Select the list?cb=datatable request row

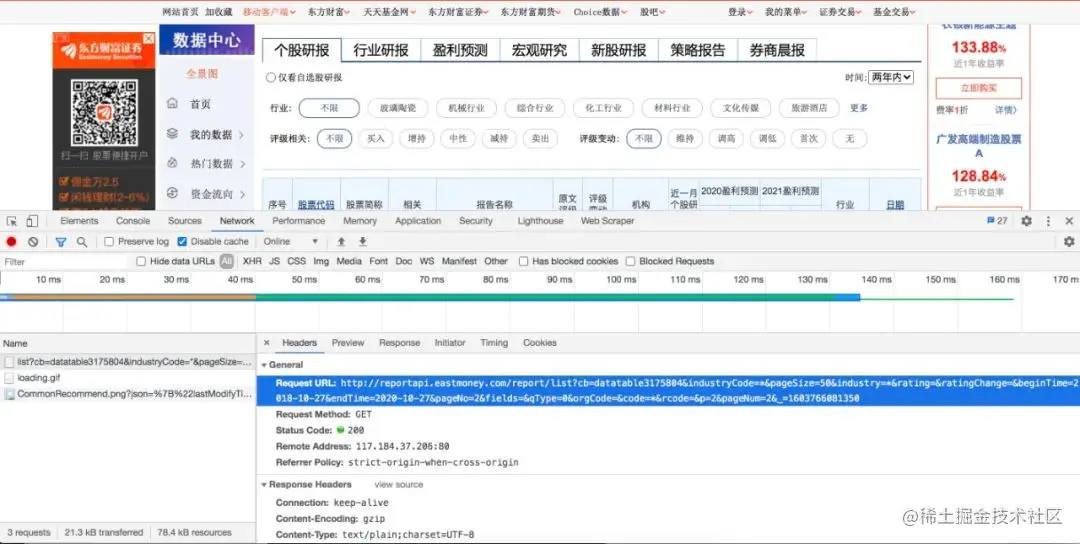[127, 362]
